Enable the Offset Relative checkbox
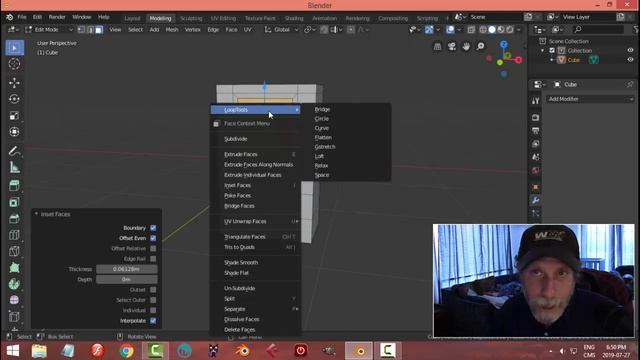The height and width of the screenshot is (360, 640). click(x=153, y=248)
